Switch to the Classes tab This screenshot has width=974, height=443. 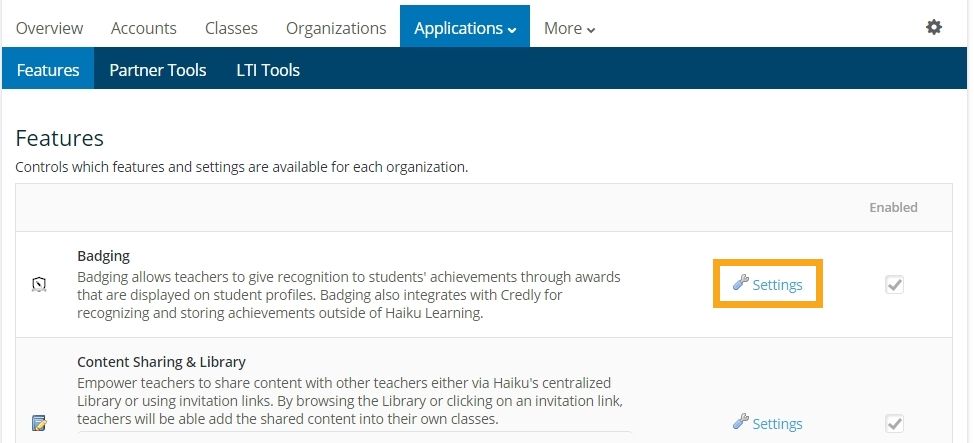(x=231, y=28)
